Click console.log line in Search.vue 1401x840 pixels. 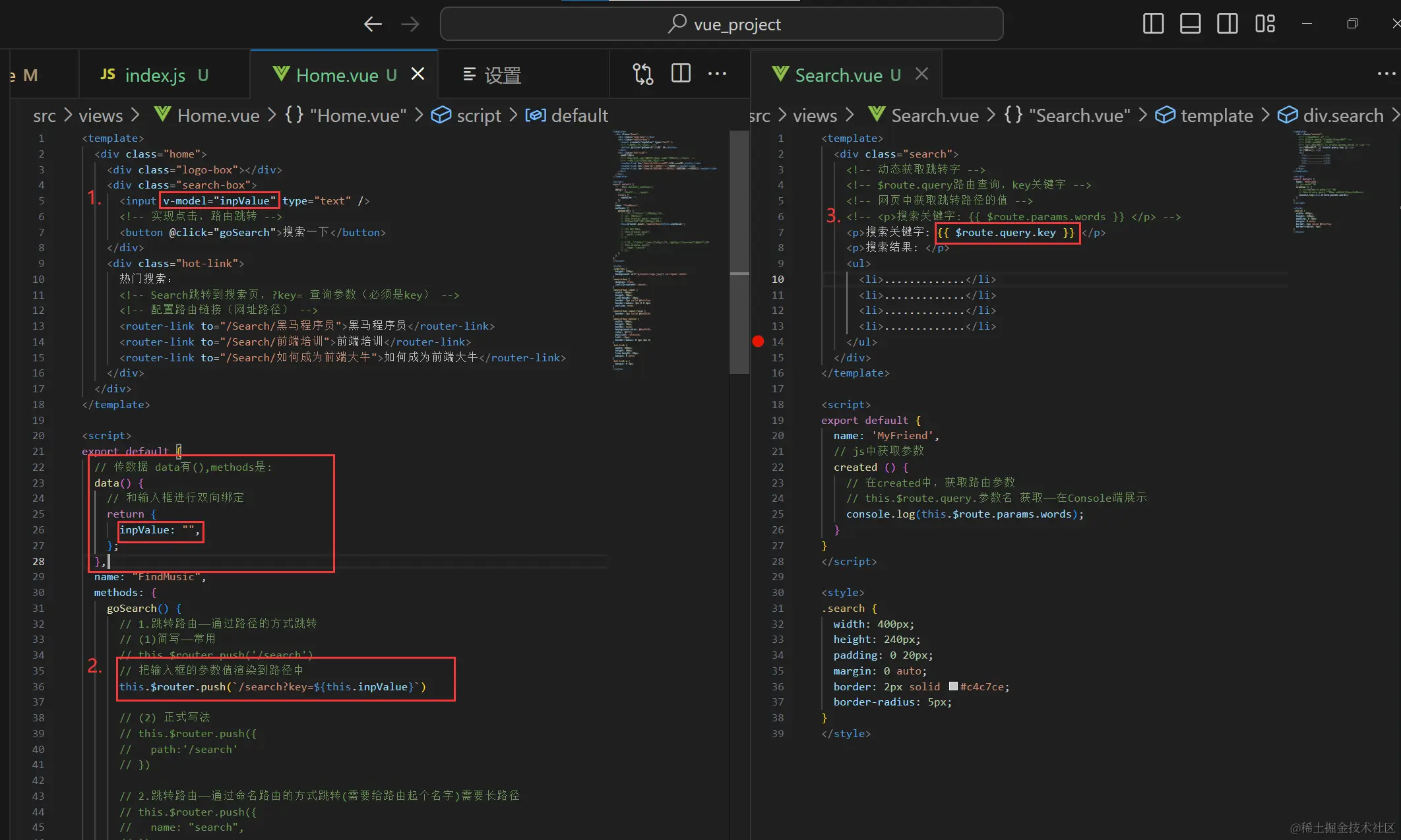pos(964,514)
